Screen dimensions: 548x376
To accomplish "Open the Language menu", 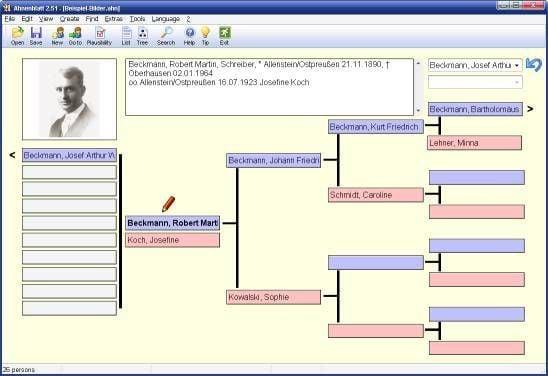I will pos(166,19).
